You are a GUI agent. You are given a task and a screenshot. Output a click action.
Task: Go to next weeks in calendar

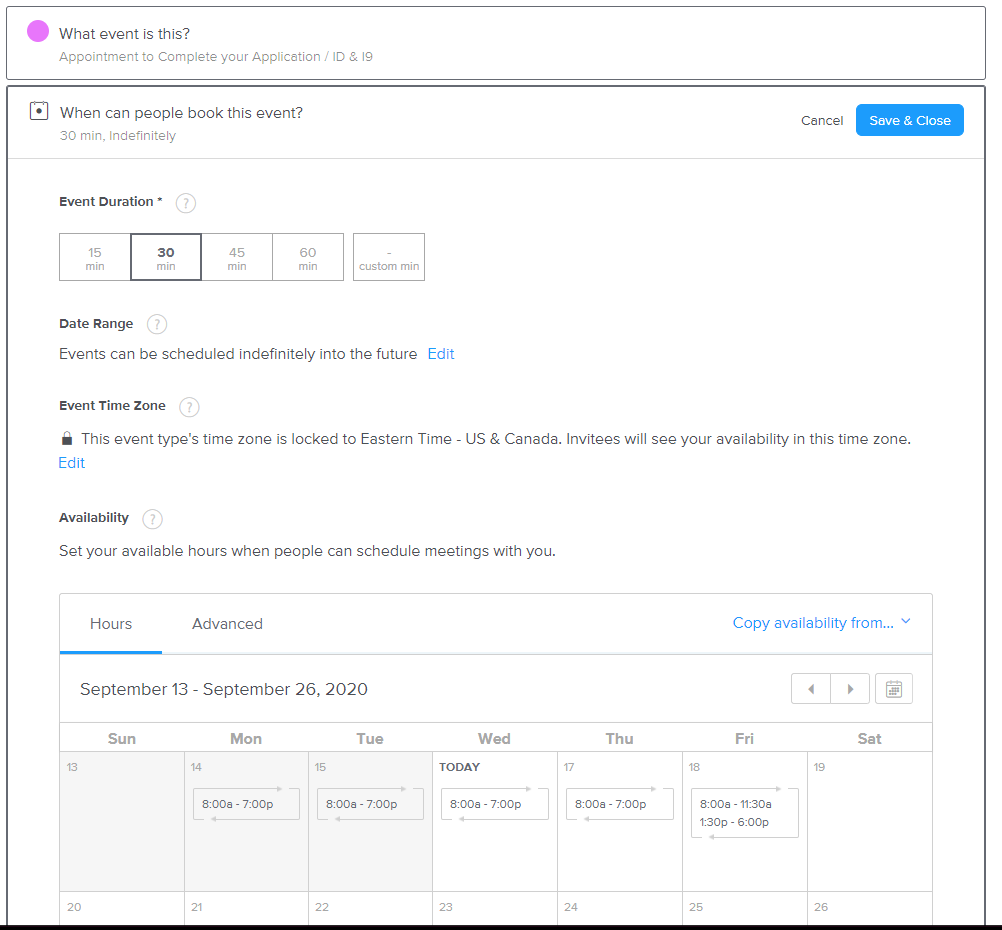tap(850, 689)
